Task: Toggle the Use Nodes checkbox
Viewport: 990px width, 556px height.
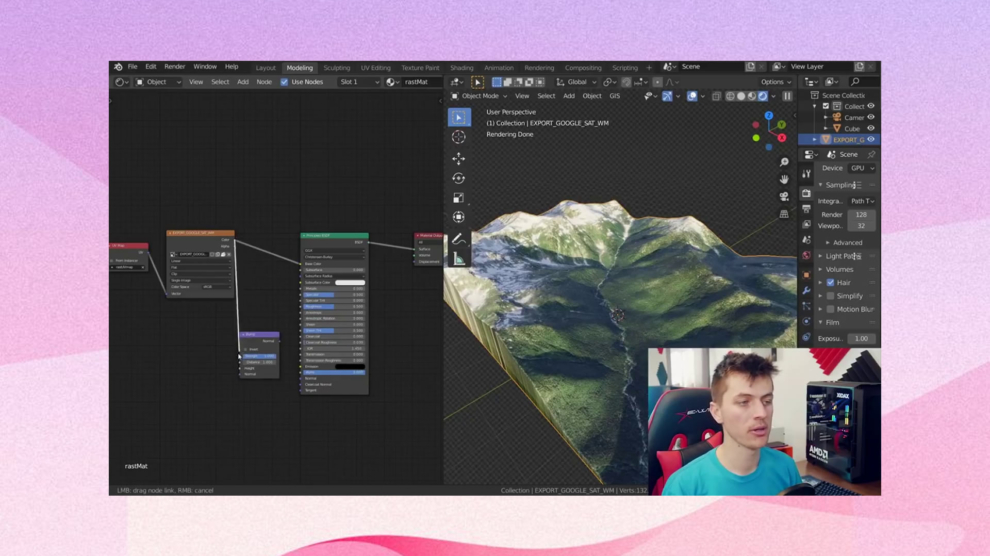Action: 284,82
